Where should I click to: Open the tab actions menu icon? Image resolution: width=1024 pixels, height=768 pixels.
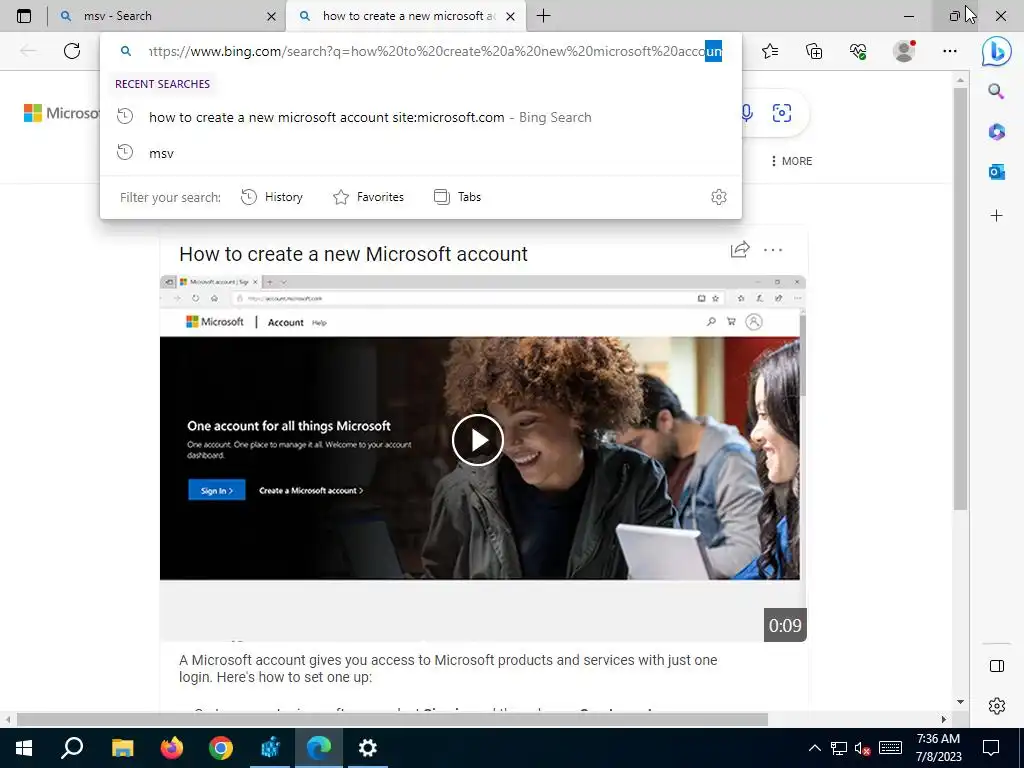pyautogui.click(x=24, y=16)
